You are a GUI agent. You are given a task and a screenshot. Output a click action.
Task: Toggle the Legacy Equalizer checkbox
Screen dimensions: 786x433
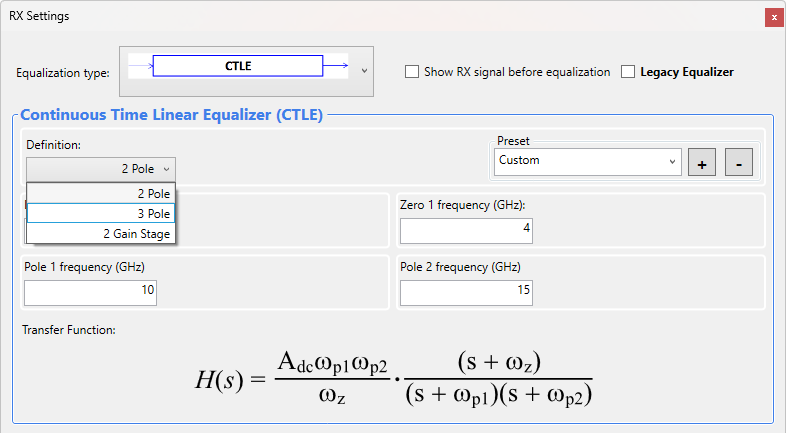(628, 72)
